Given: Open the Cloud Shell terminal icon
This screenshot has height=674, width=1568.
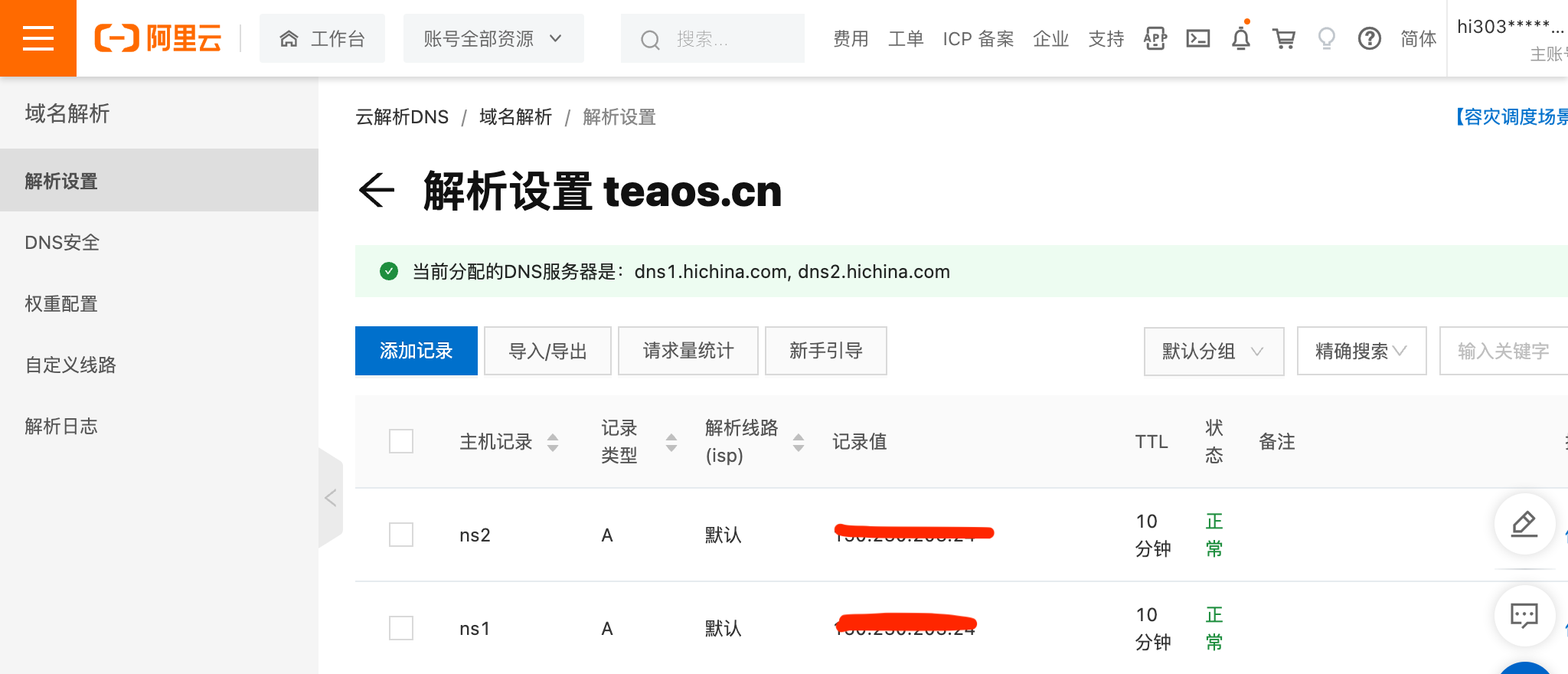Looking at the screenshot, I should tap(1198, 38).
